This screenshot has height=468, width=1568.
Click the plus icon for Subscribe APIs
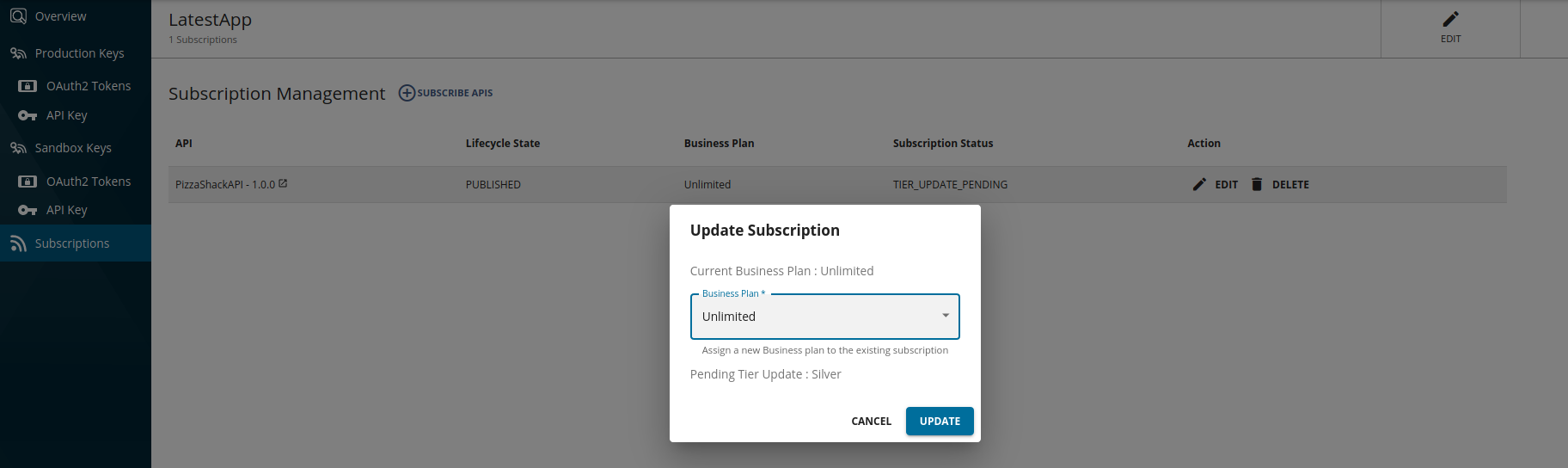pyautogui.click(x=407, y=93)
